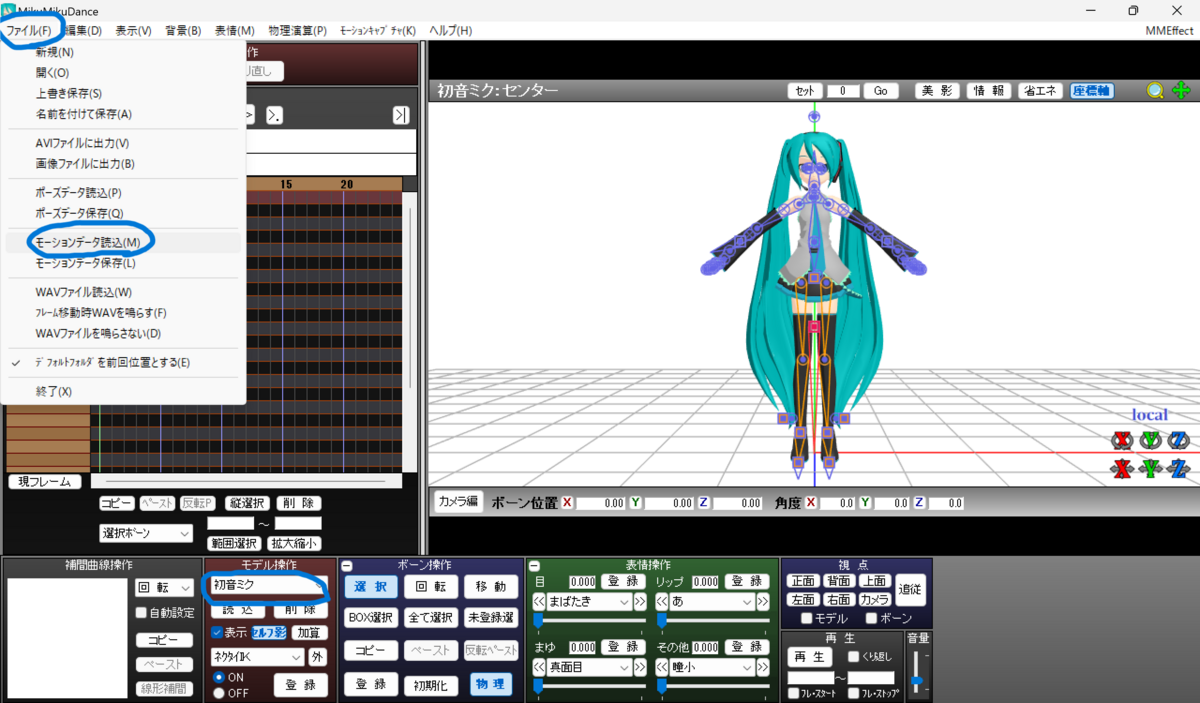This screenshot has width=1200, height=703.
Task: Open the 選択ボーン dropdown below the timeline
Action: (x=145, y=533)
